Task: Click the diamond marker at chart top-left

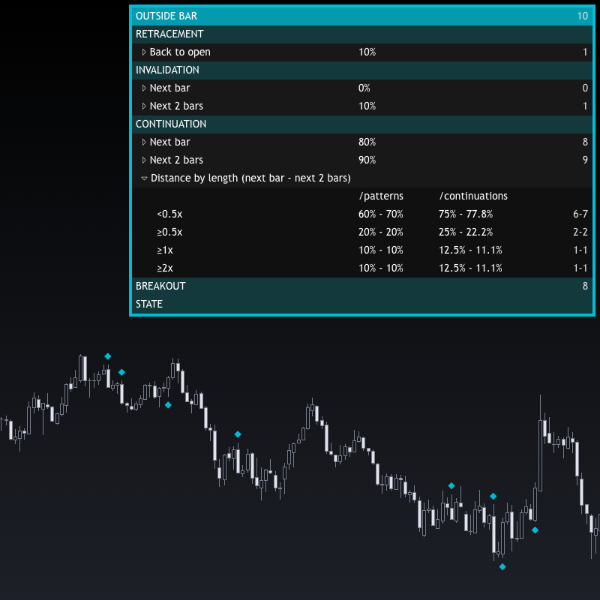Action: coord(108,356)
